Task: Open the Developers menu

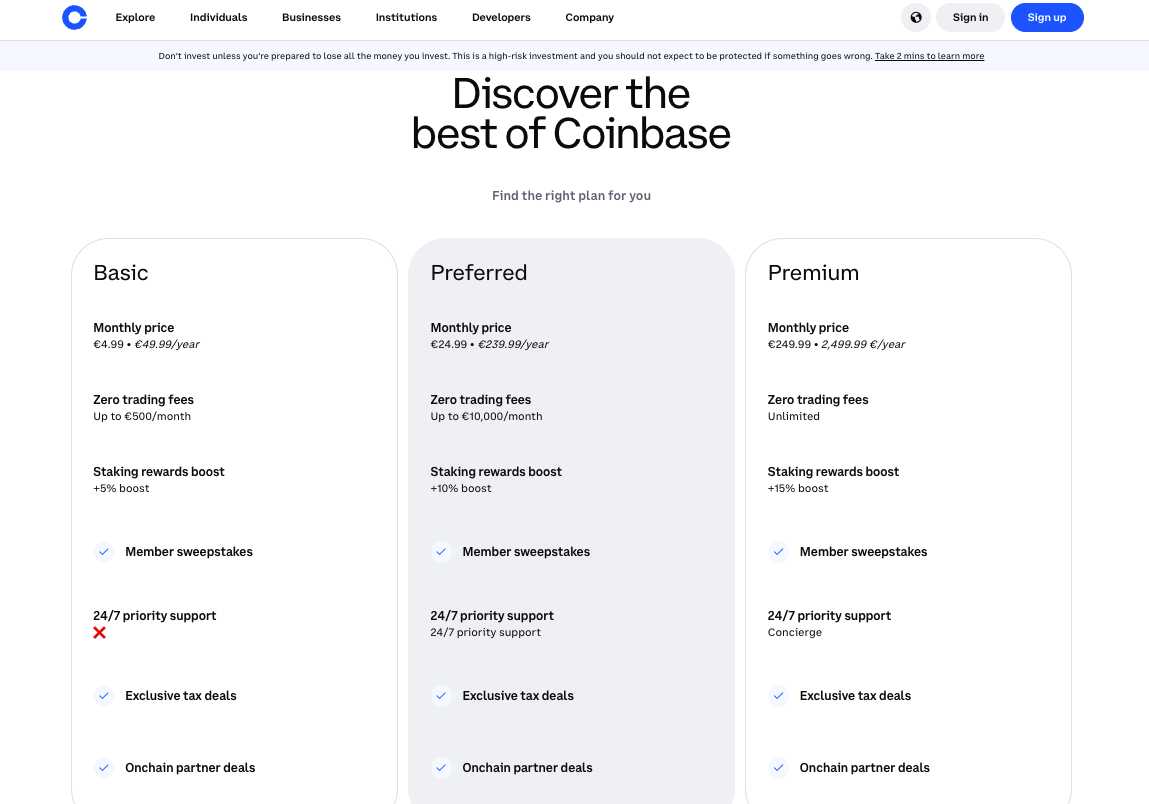Action: click(x=501, y=17)
